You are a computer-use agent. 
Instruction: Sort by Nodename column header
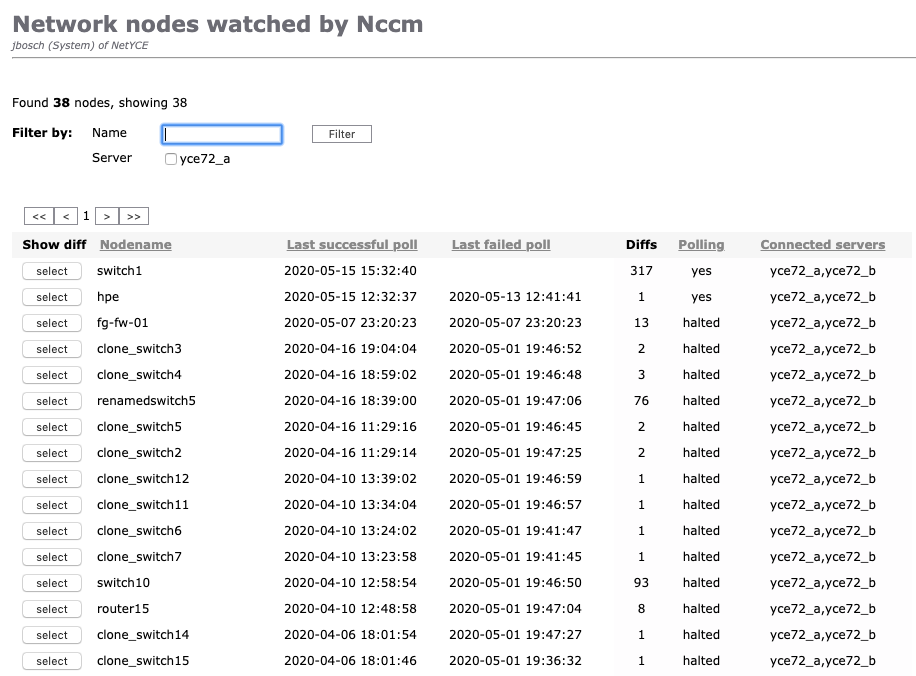tap(135, 245)
